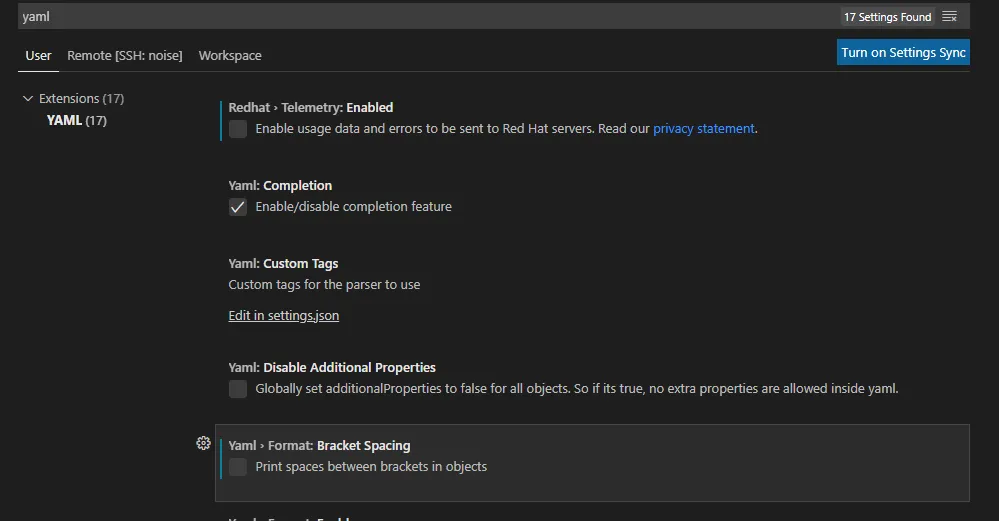The height and width of the screenshot is (521, 999).
Task: Open the Remote [SSH: noise] tab
Action: (125, 56)
